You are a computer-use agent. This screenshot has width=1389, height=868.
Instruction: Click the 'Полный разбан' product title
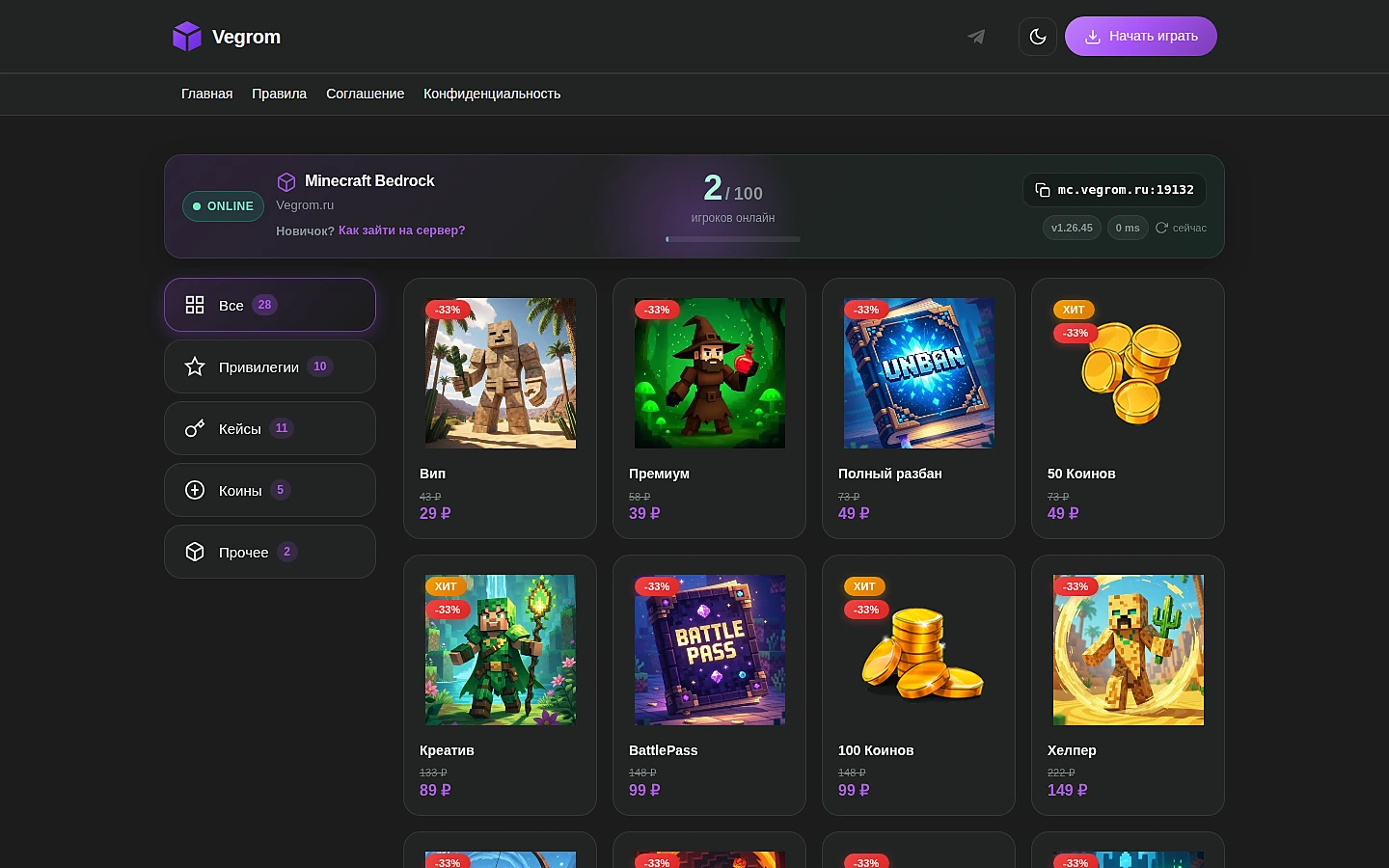pyautogui.click(x=890, y=474)
